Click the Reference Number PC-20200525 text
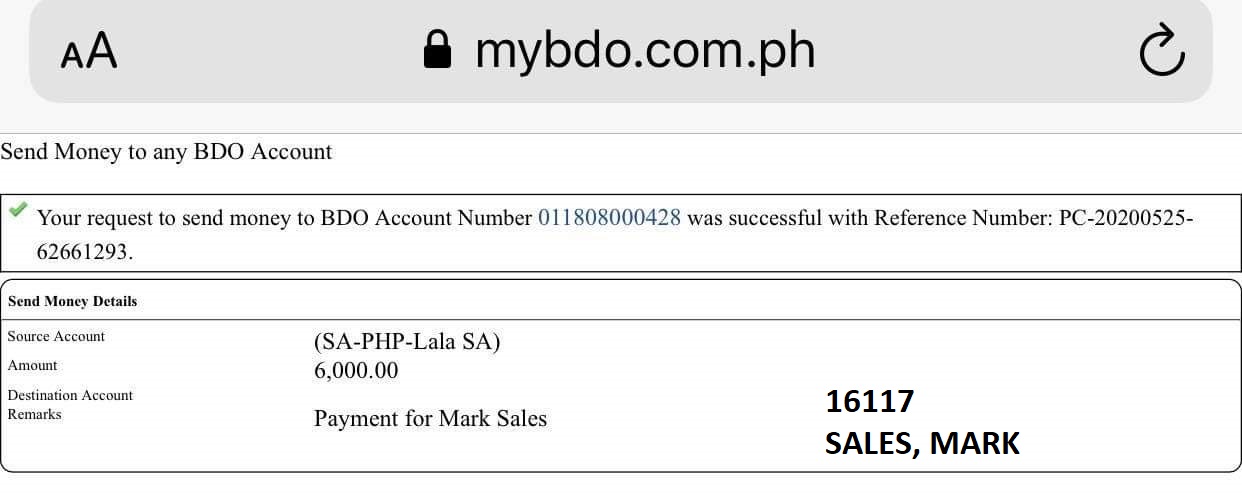Image resolution: width=1242 pixels, height=495 pixels. [x=1126, y=218]
